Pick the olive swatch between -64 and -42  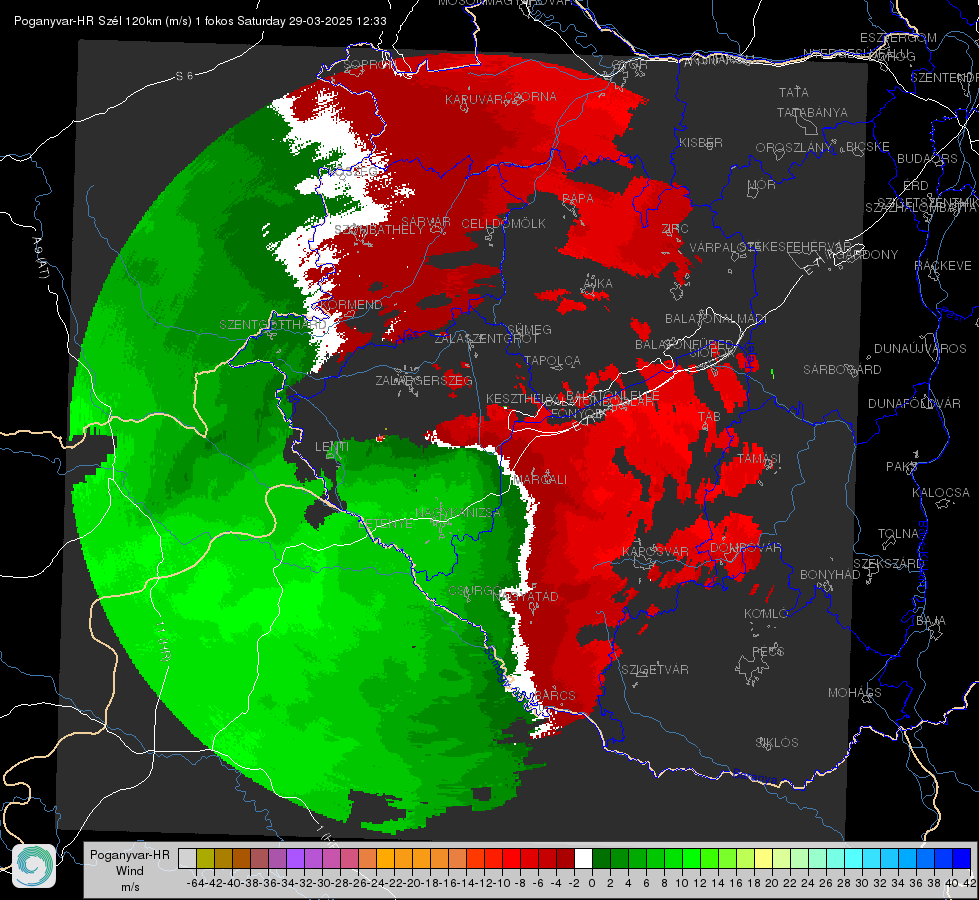(205, 858)
